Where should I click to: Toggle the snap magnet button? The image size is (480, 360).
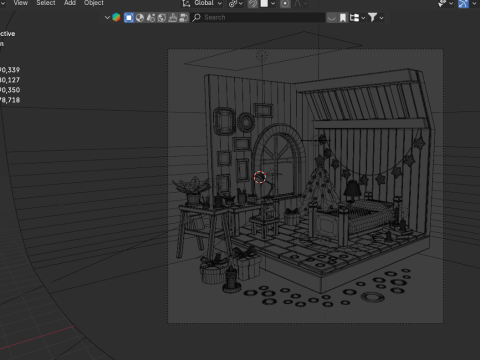(x=253, y=3)
